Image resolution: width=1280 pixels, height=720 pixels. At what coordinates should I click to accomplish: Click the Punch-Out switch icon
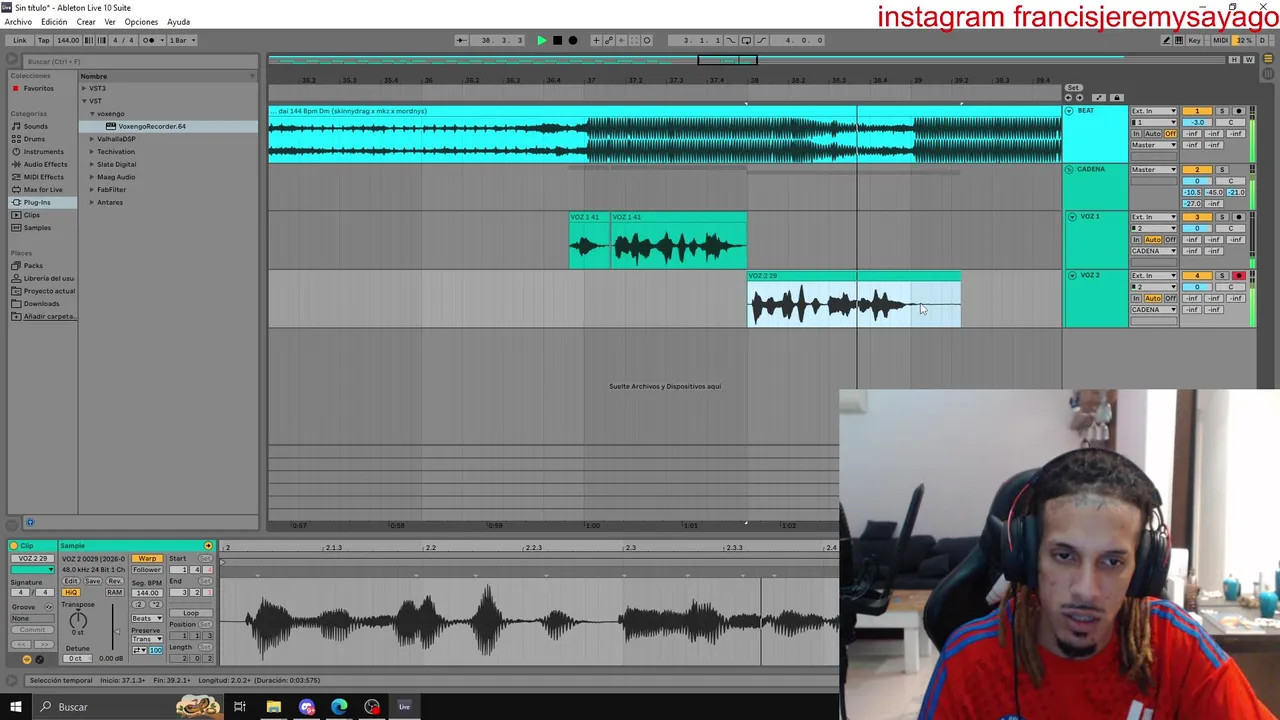tap(762, 40)
